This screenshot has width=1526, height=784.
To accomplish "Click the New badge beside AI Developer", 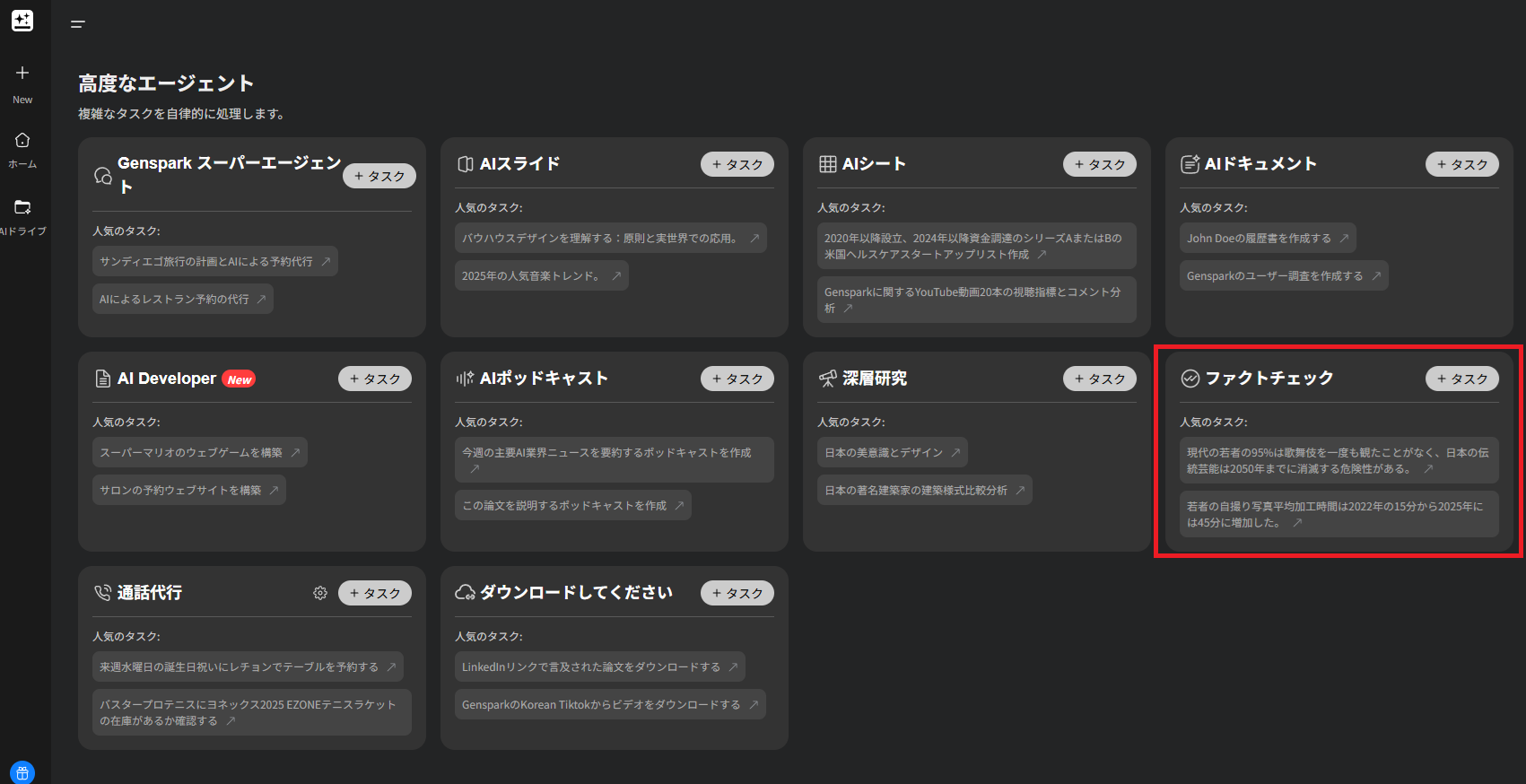I will [x=239, y=379].
